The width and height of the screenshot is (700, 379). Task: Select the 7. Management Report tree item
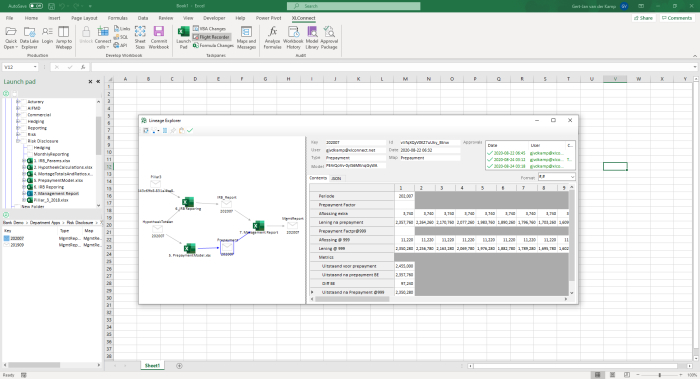[x=56, y=193]
